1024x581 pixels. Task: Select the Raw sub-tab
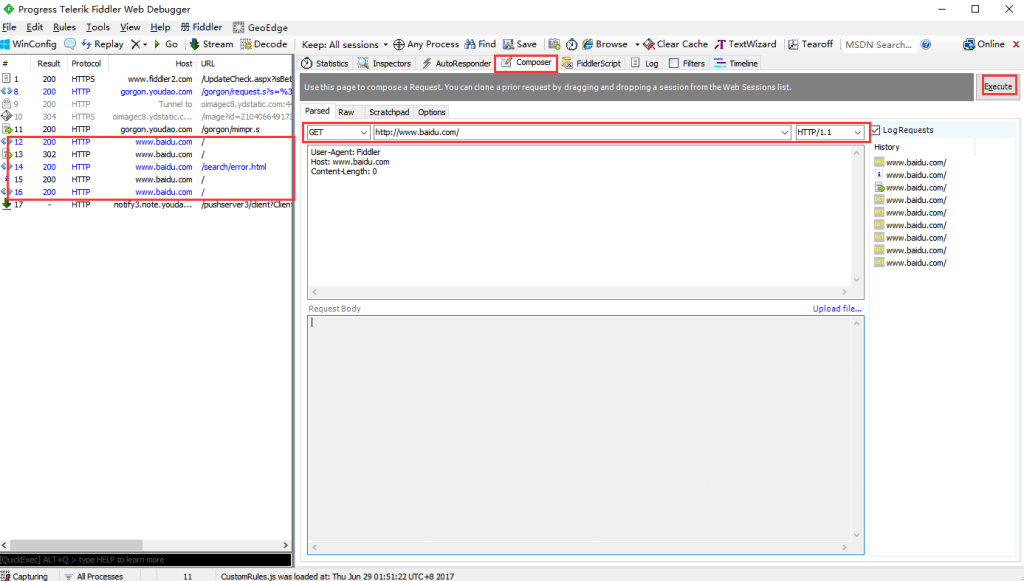(x=346, y=112)
